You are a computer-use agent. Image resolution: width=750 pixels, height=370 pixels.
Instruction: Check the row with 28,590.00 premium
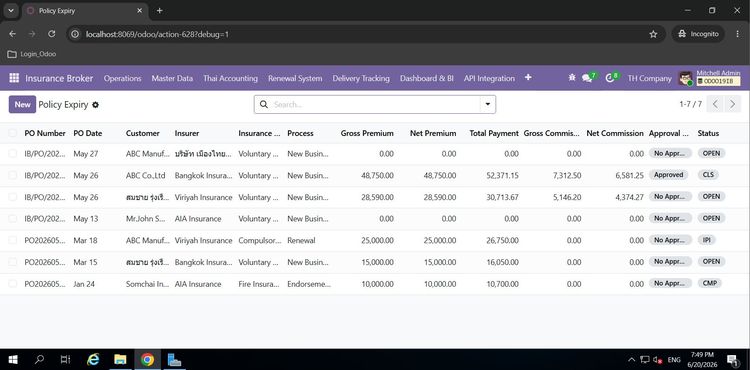12,197
